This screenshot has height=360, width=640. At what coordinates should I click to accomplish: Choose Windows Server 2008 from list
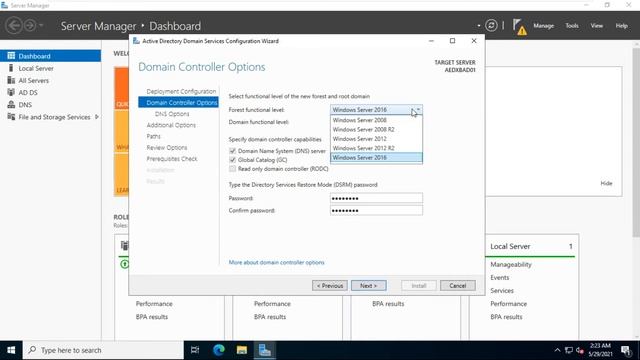tap(376, 120)
